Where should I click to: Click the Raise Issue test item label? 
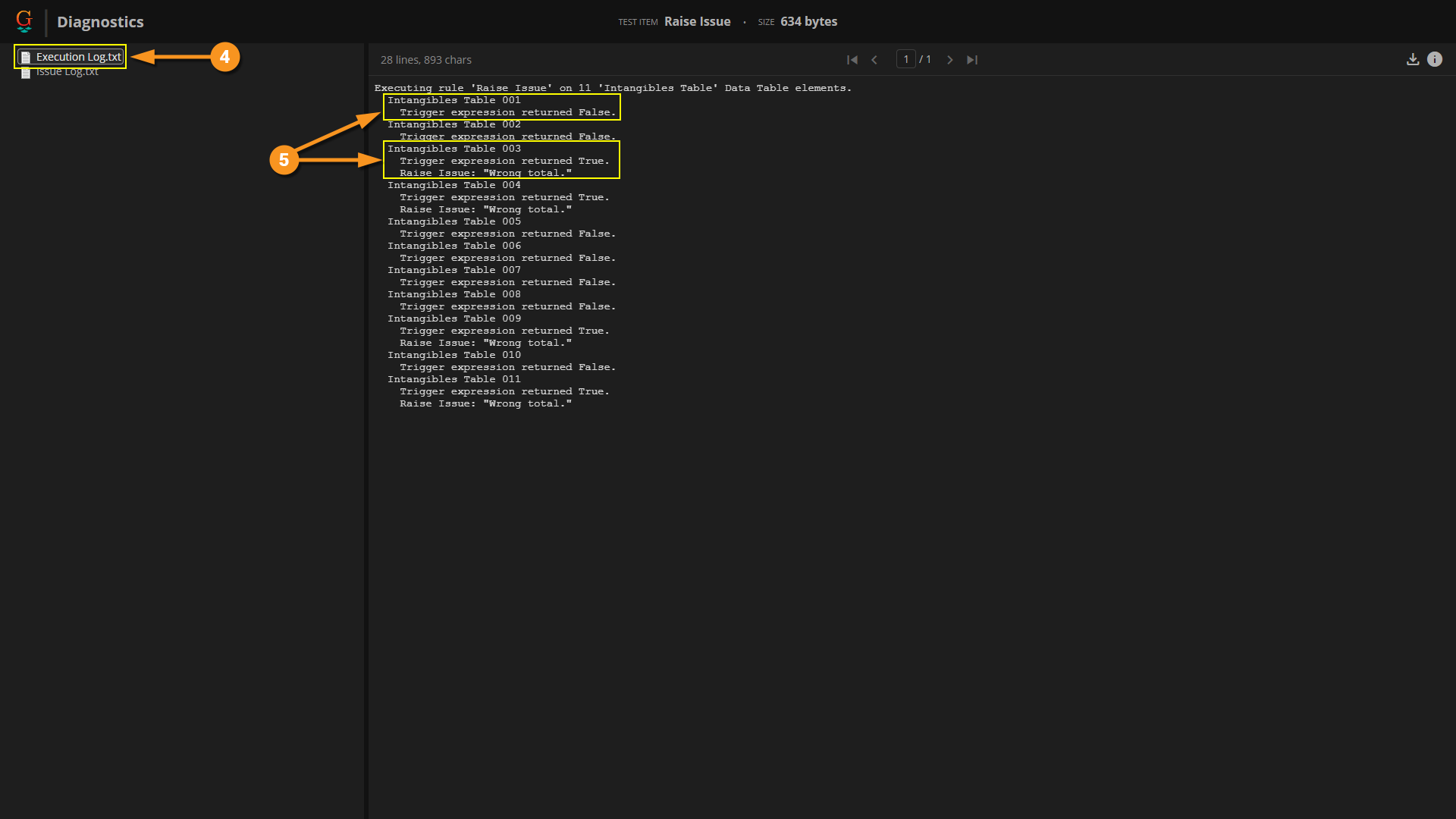click(x=697, y=21)
